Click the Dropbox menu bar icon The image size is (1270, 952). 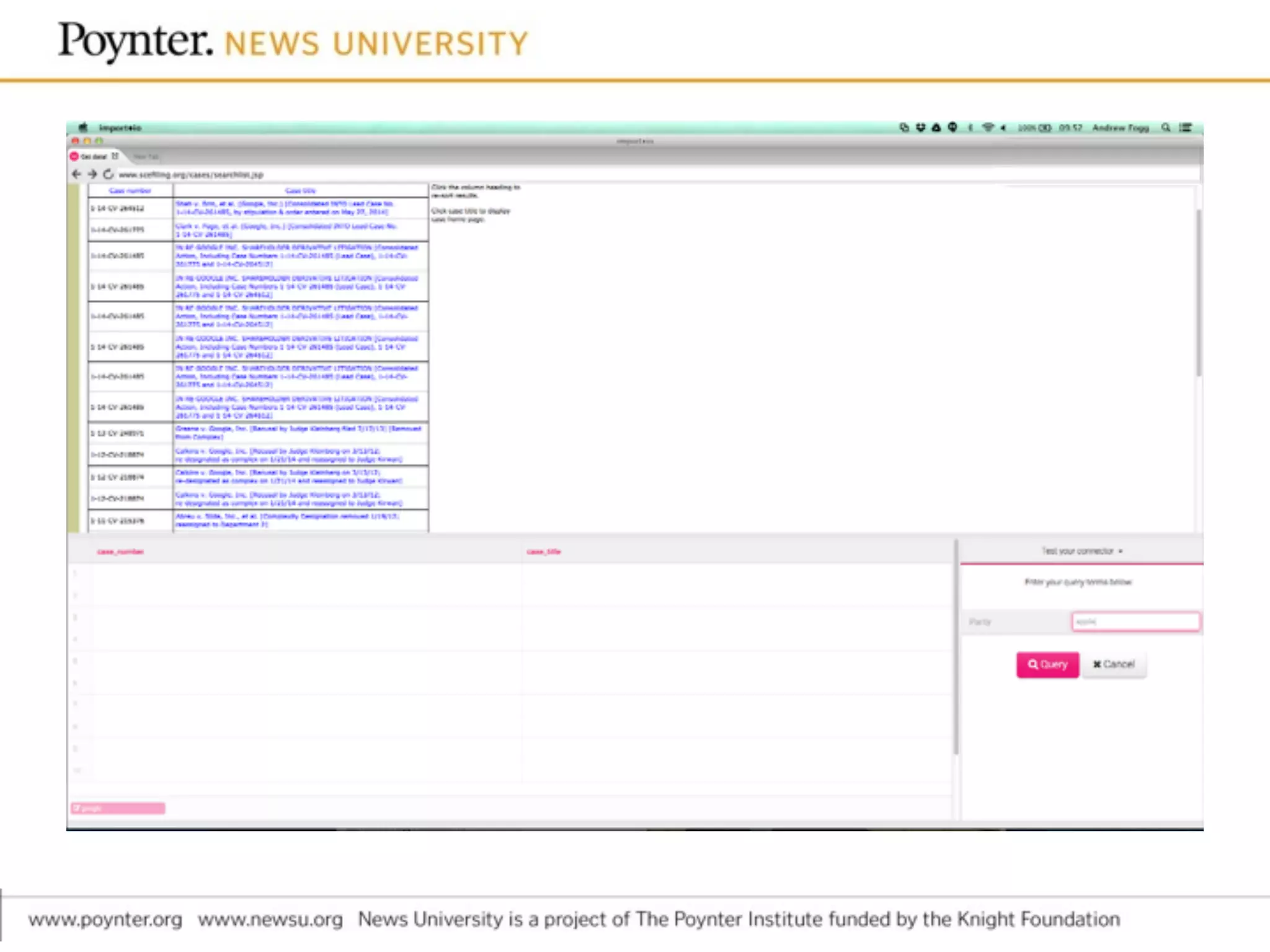[920, 128]
